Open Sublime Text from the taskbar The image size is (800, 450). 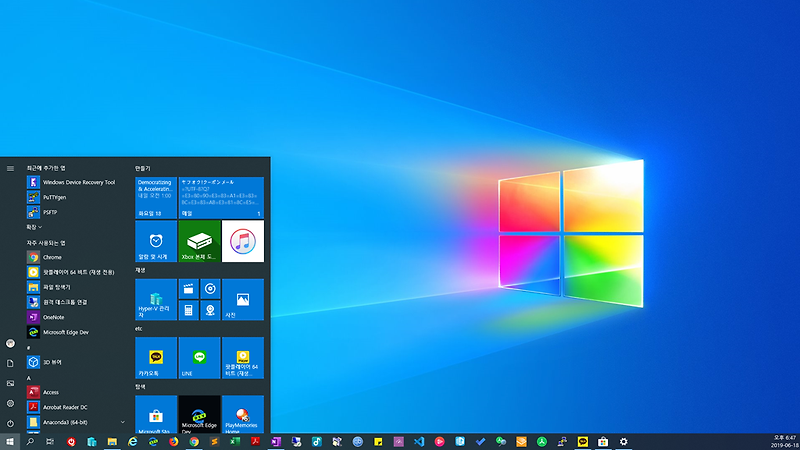(214, 442)
